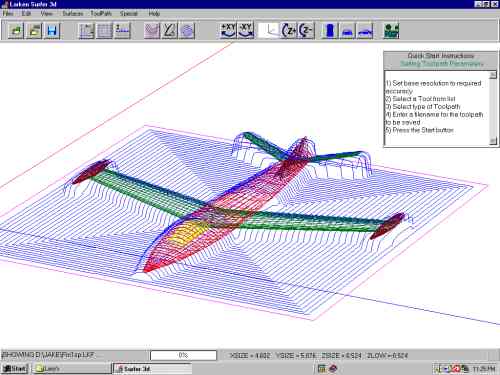Open the Surface menu
This screenshot has width=500, height=375.
[x=73, y=14]
